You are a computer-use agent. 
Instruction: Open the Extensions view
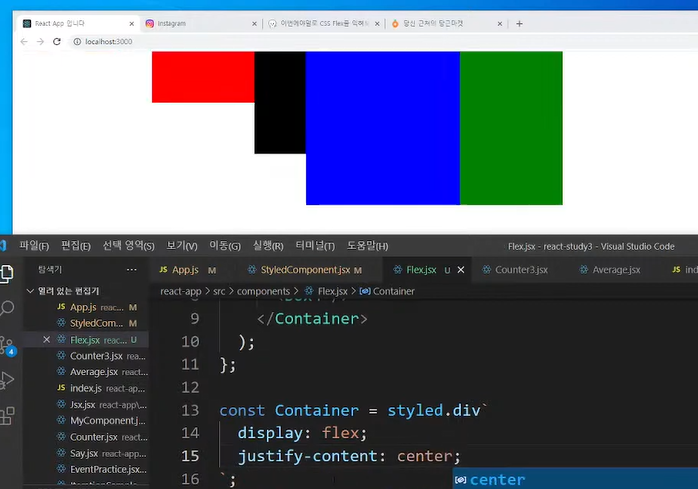(x=7, y=416)
